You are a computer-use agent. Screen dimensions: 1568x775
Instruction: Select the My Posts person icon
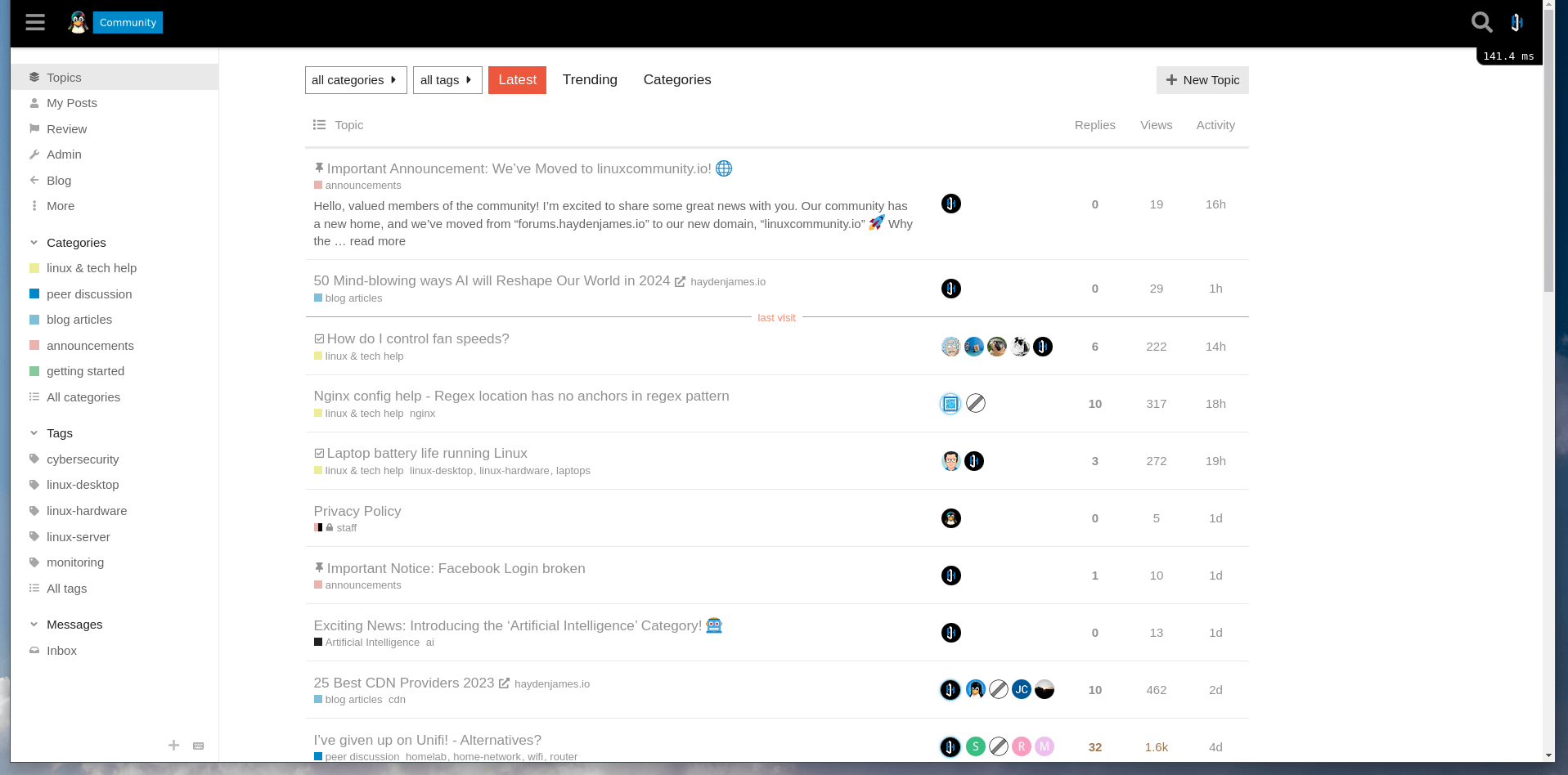(34, 103)
